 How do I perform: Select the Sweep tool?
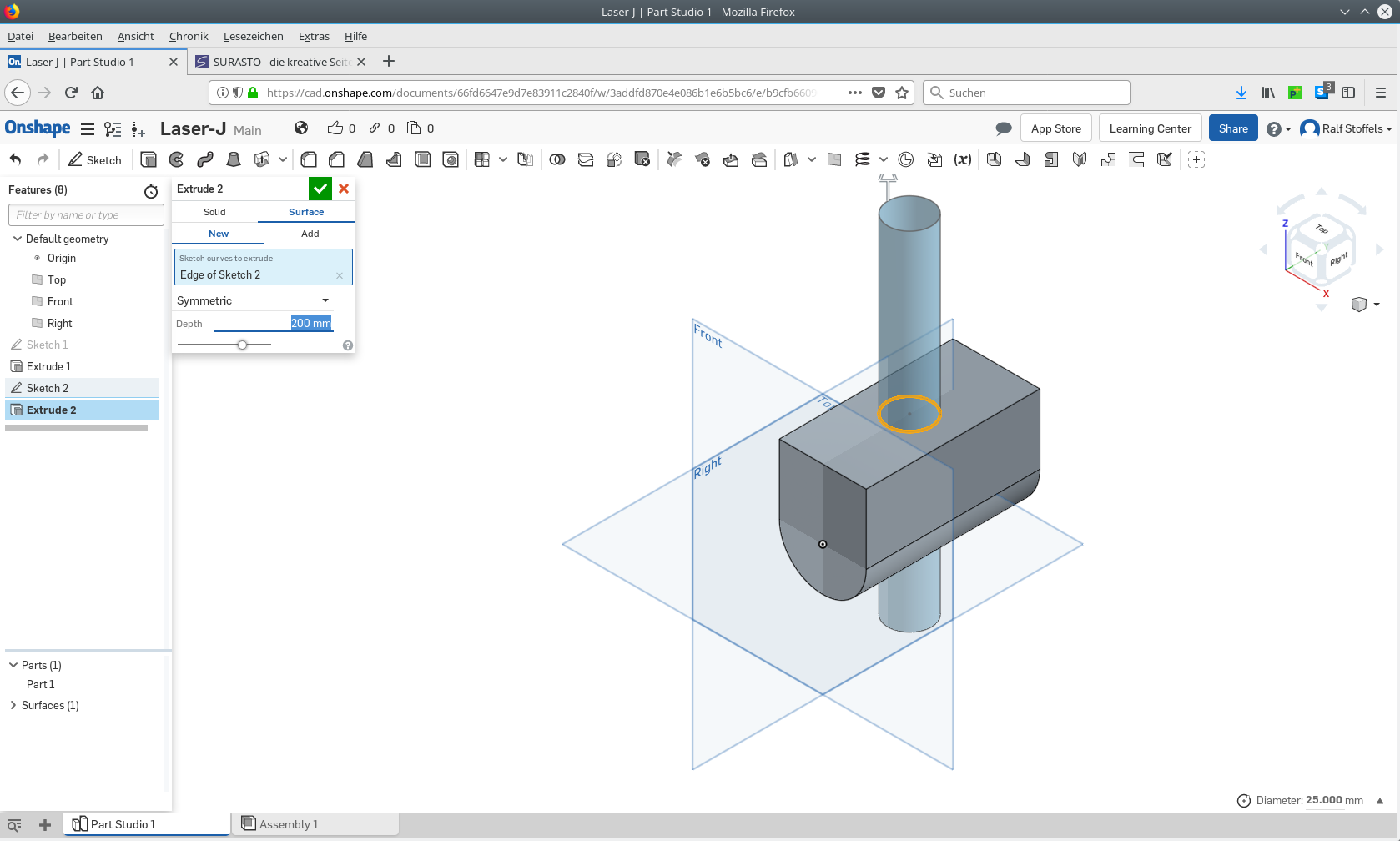click(x=205, y=159)
